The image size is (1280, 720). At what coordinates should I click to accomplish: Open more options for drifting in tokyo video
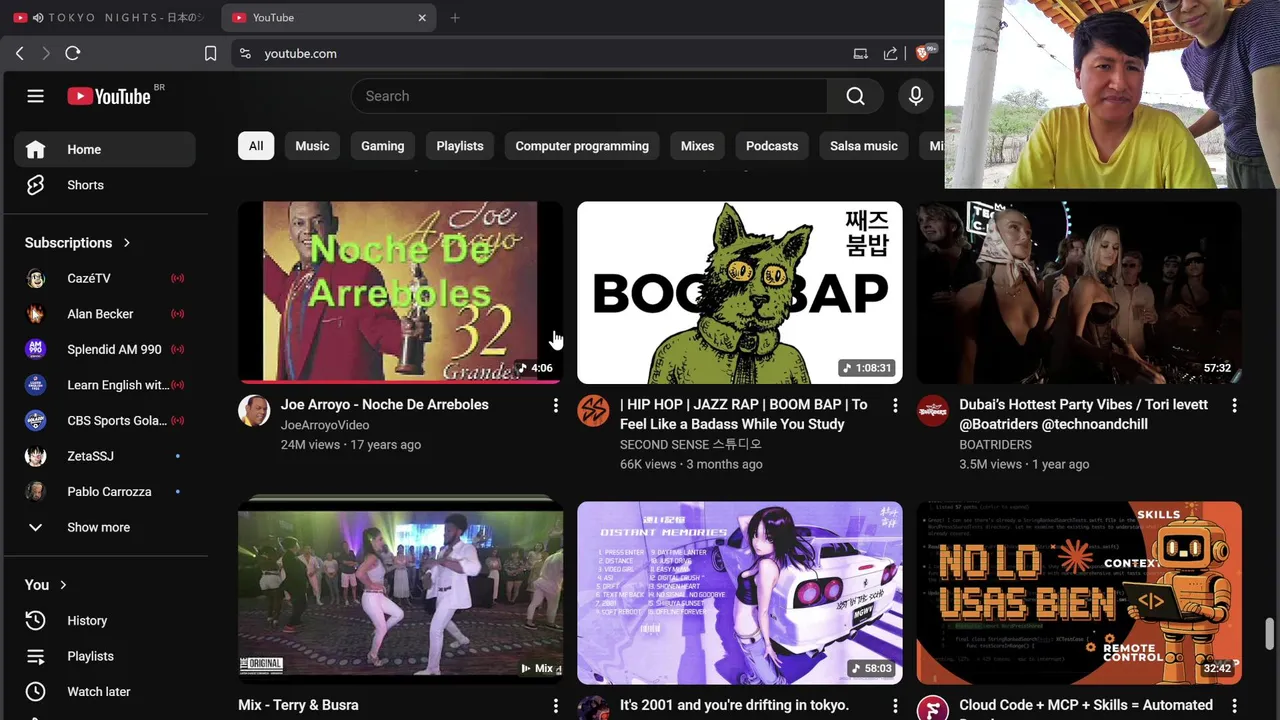click(895, 706)
